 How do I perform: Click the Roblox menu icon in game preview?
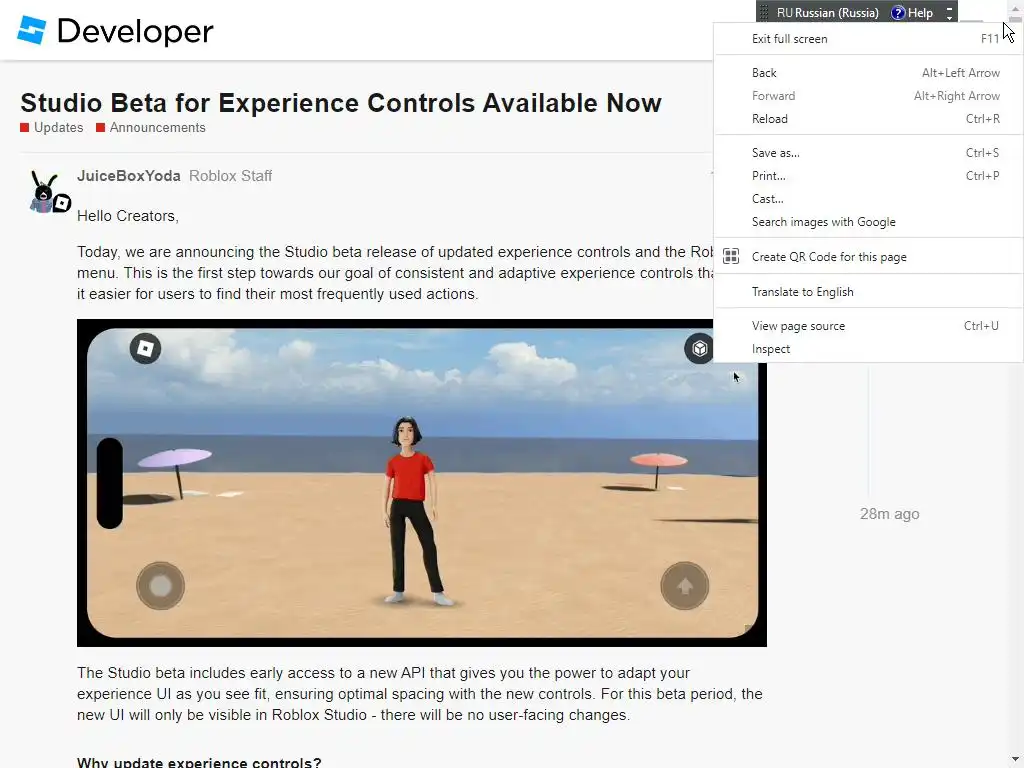(x=145, y=349)
